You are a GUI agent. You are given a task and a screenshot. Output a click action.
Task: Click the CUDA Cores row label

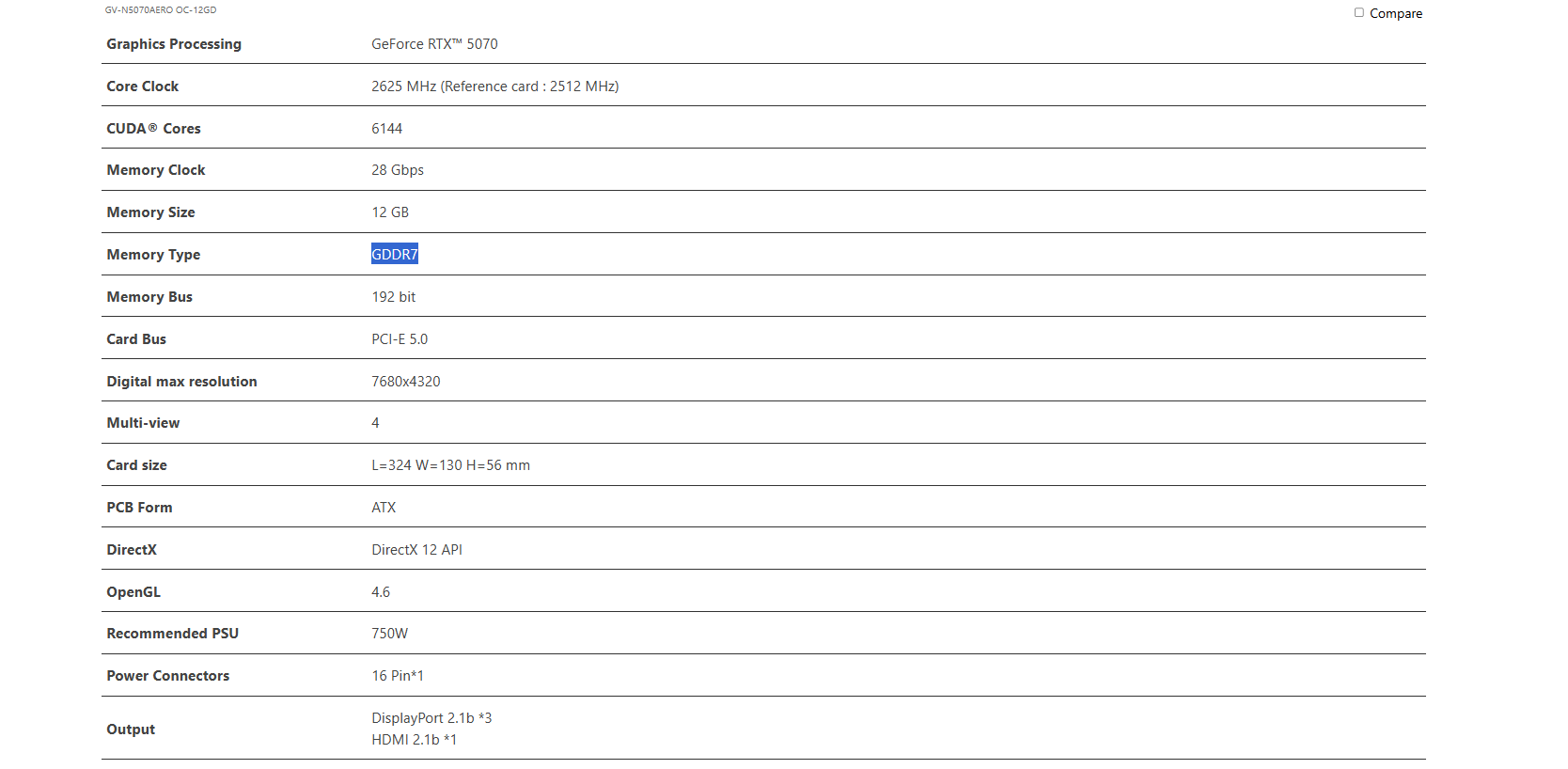click(x=153, y=129)
